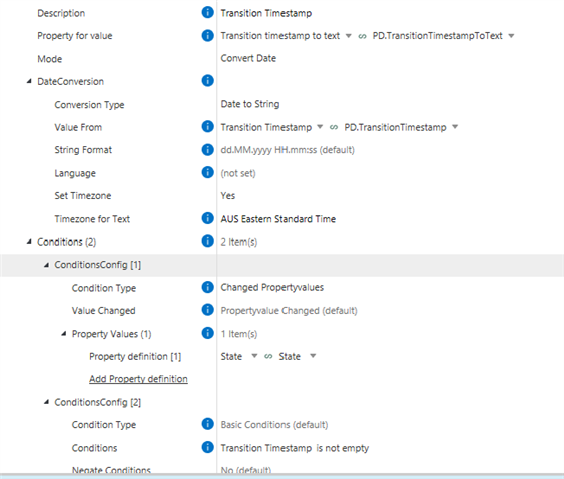Collapse the Property Values (1) group
The image size is (564, 479).
coord(64,334)
